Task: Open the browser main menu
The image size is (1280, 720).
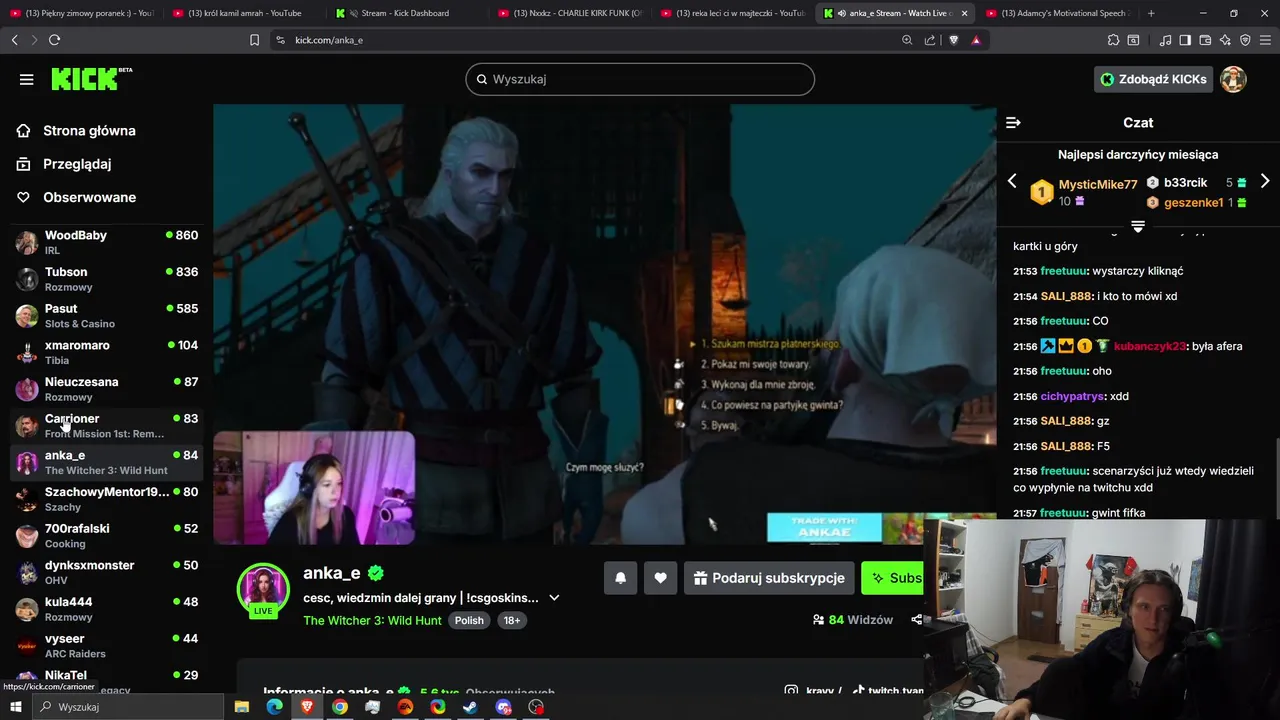Action: (x=1265, y=40)
